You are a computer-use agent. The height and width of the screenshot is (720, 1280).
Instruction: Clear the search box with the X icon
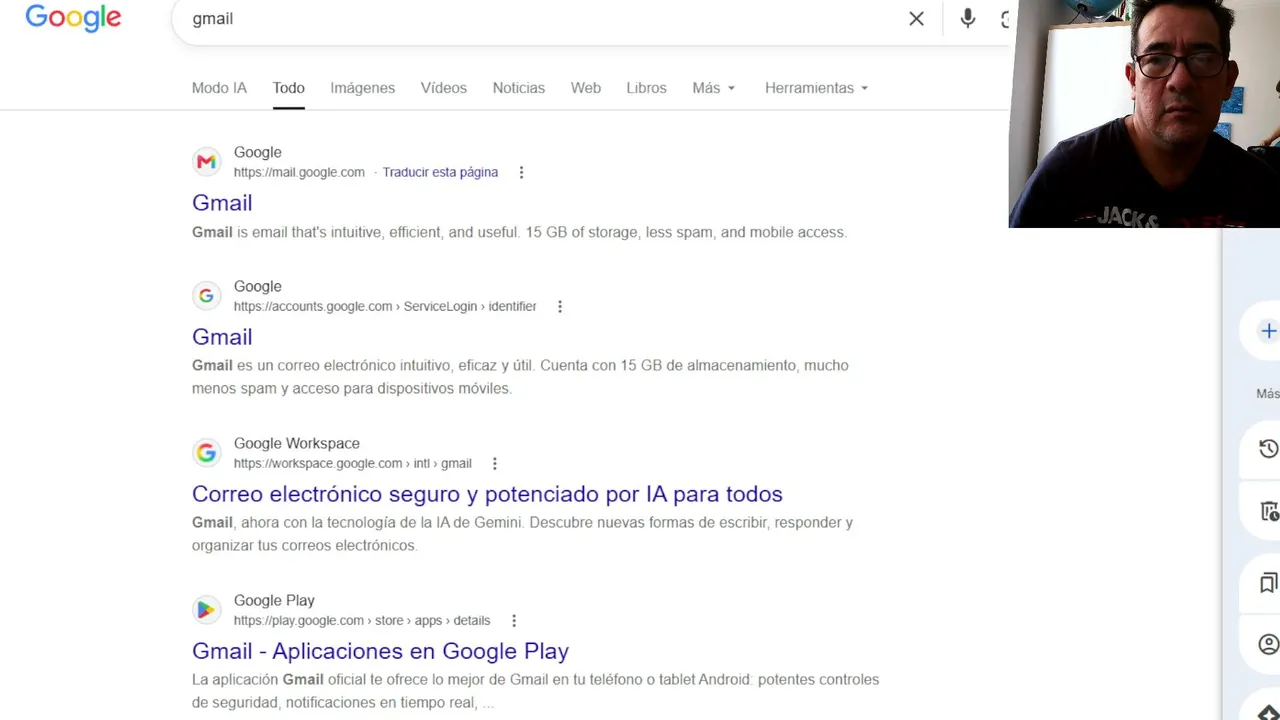click(x=916, y=18)
